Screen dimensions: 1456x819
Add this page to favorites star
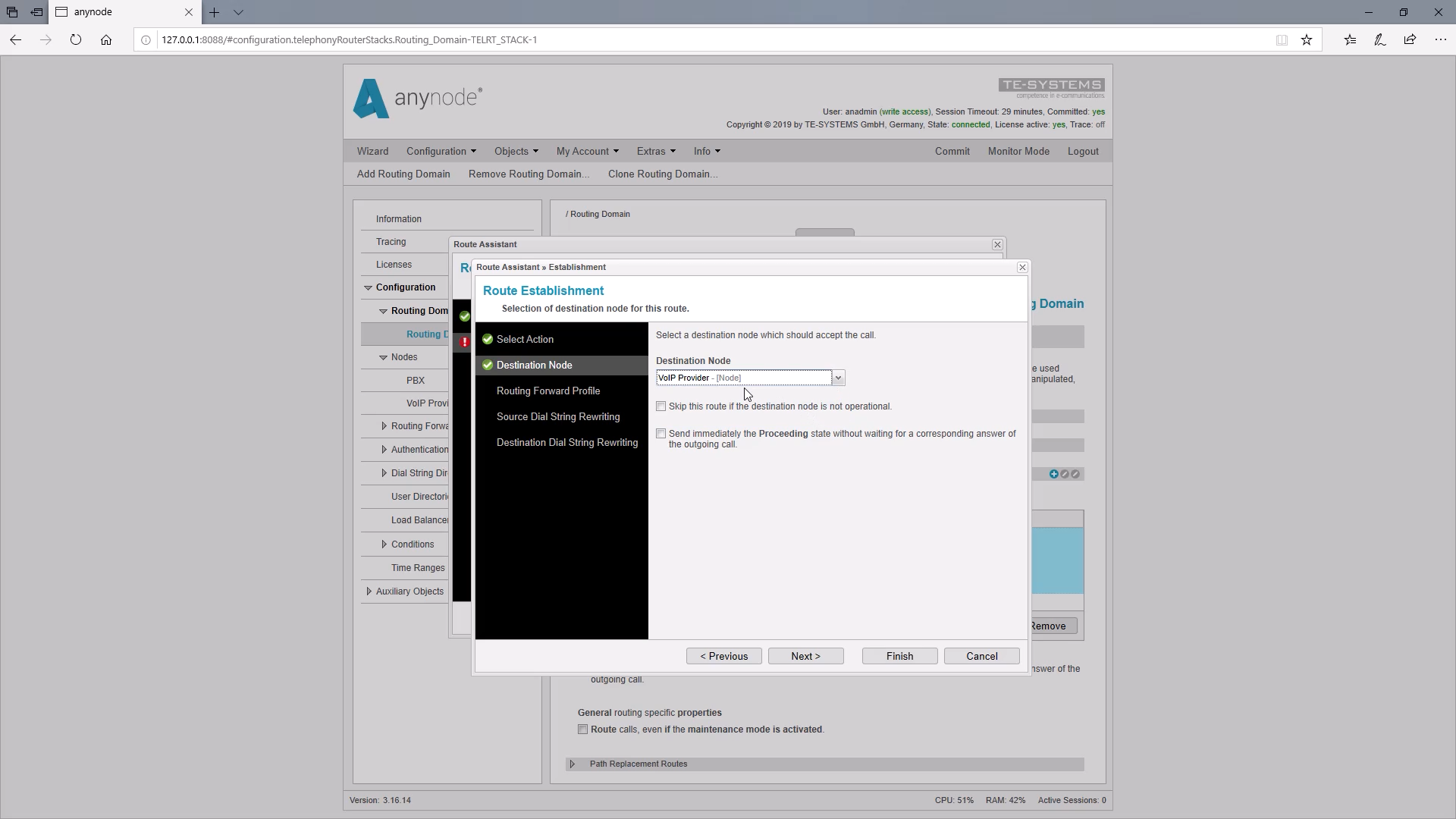[1307, 40]
